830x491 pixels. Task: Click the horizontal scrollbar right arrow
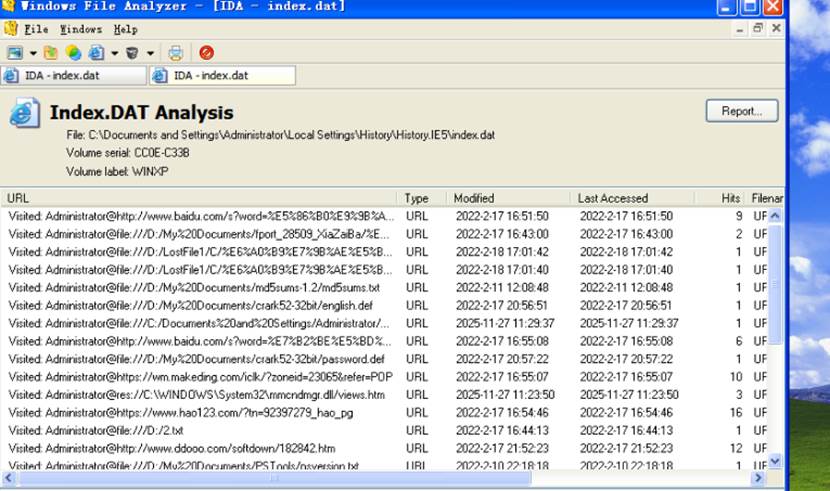click(x=758, y=478)
